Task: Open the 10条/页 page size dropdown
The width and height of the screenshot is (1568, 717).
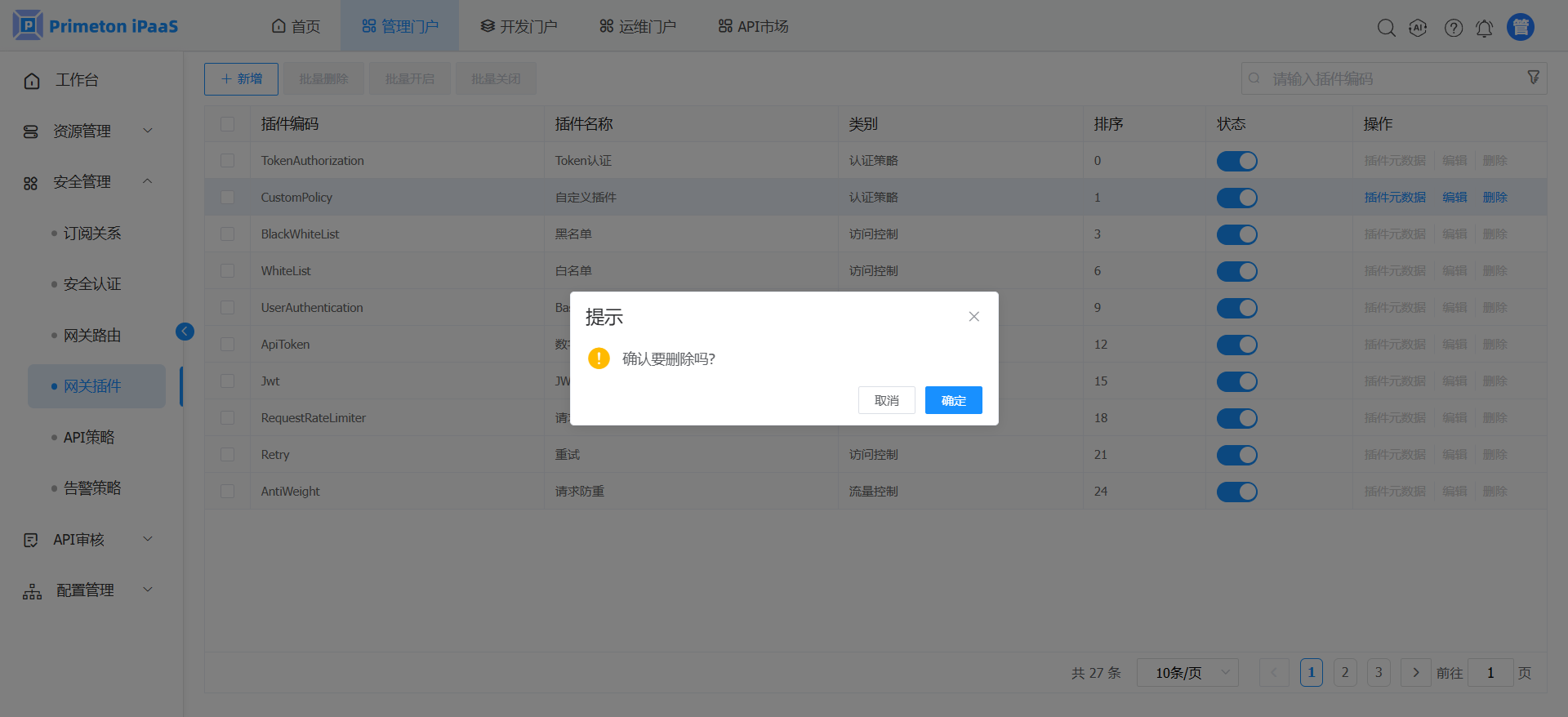Action: (1187, 673)
